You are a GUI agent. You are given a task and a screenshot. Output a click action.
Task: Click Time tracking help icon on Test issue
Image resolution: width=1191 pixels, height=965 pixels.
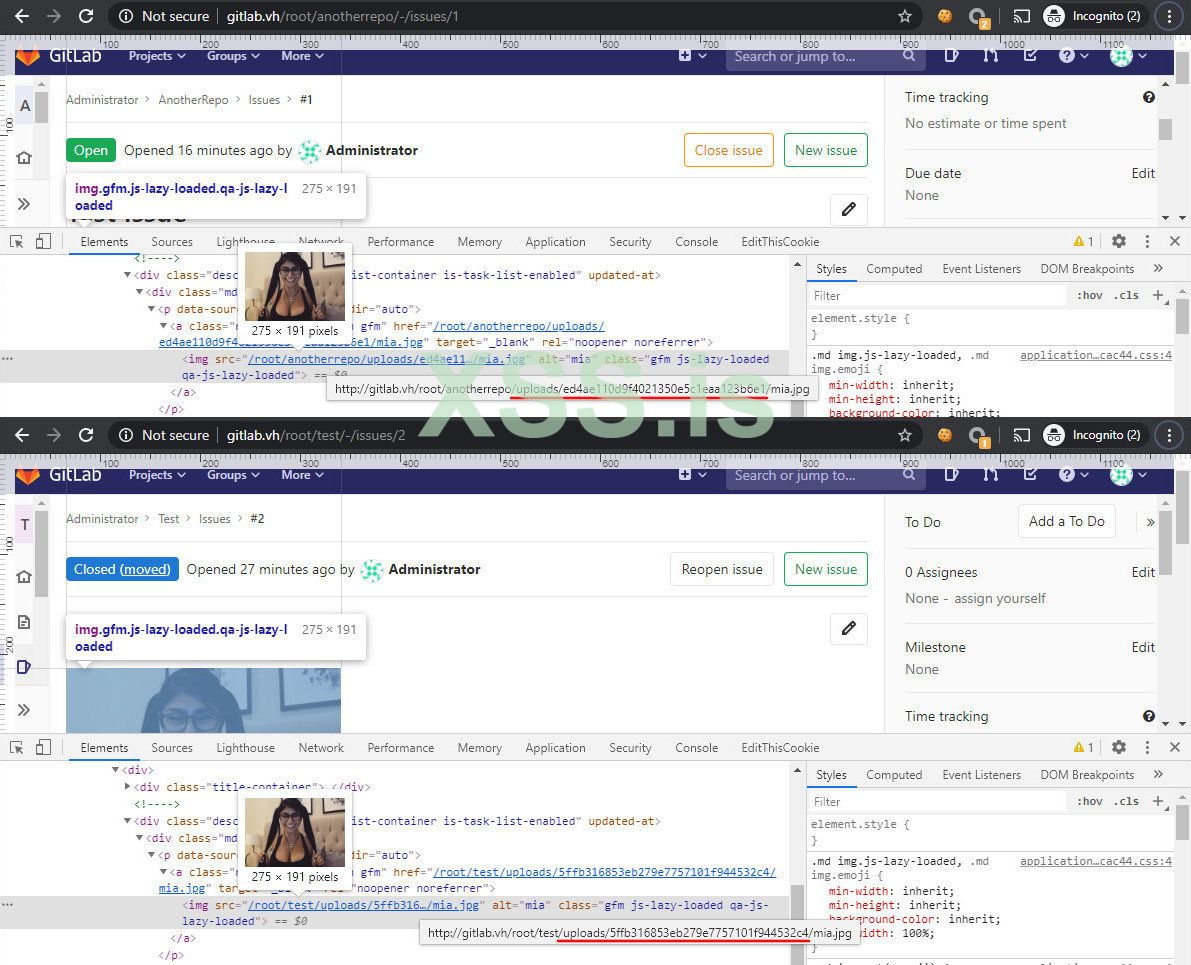1148,716
